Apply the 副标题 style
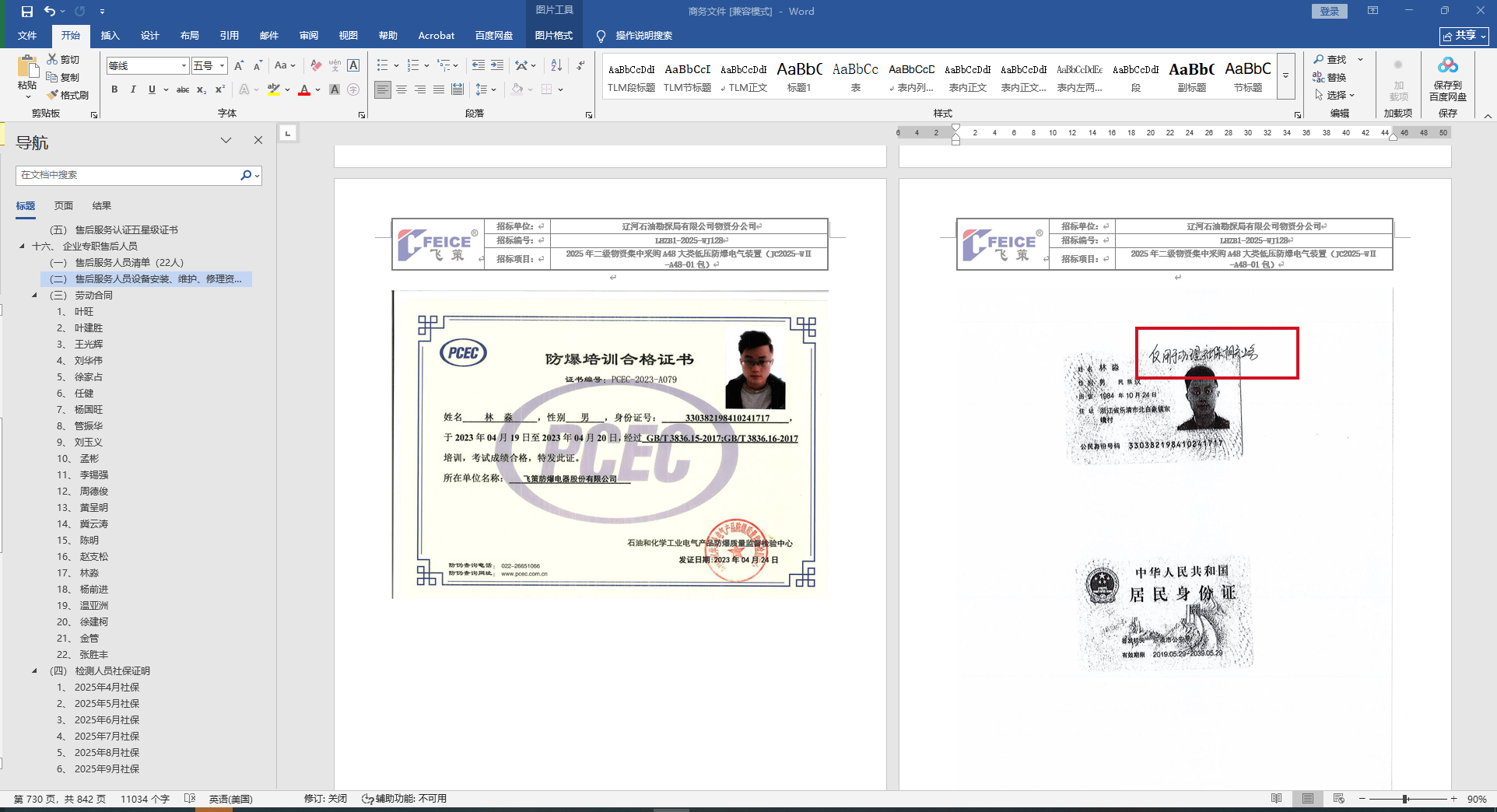 [1191, 76]
